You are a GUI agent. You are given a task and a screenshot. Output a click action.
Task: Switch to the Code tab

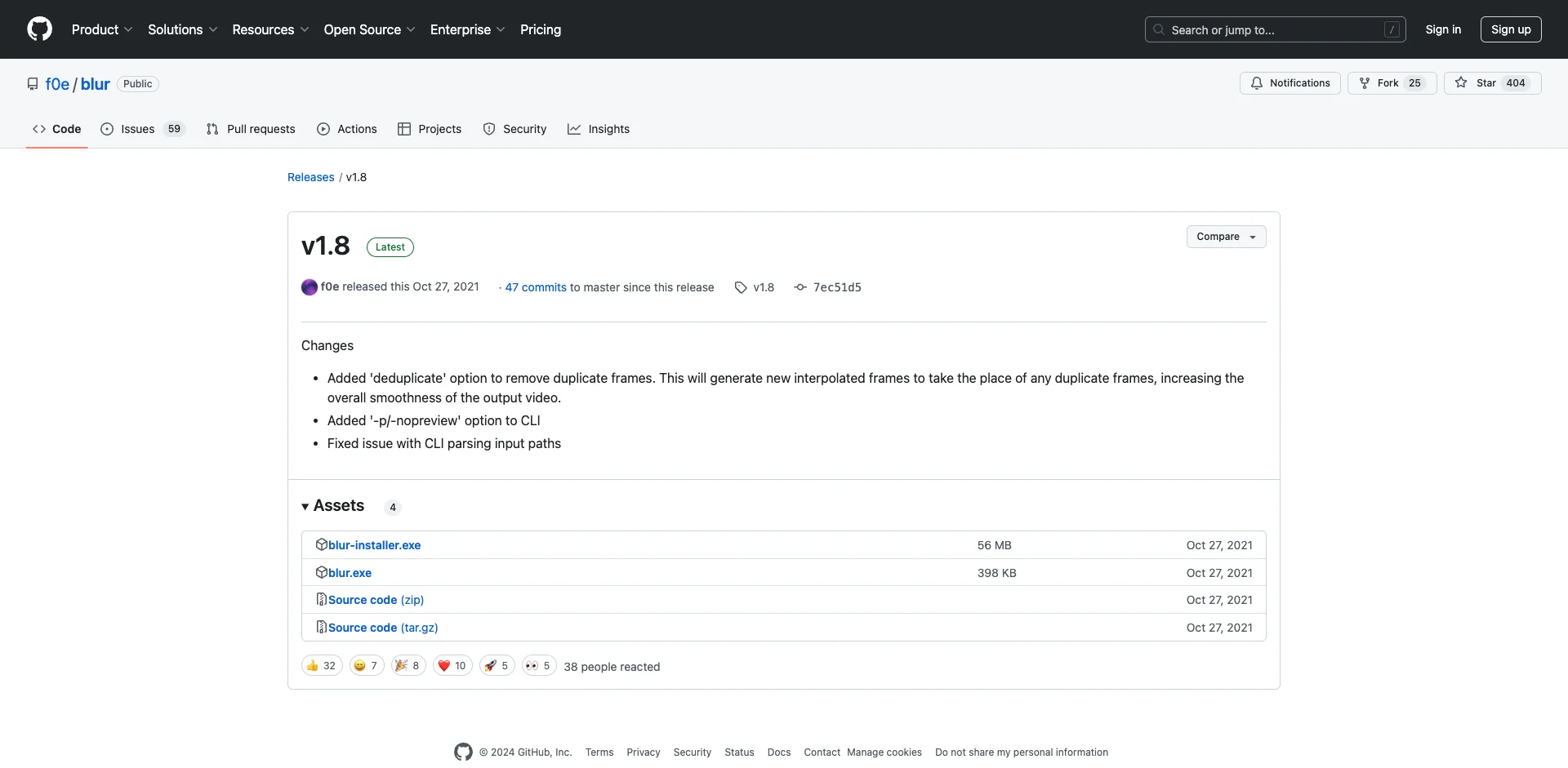(x=56, y=129)
